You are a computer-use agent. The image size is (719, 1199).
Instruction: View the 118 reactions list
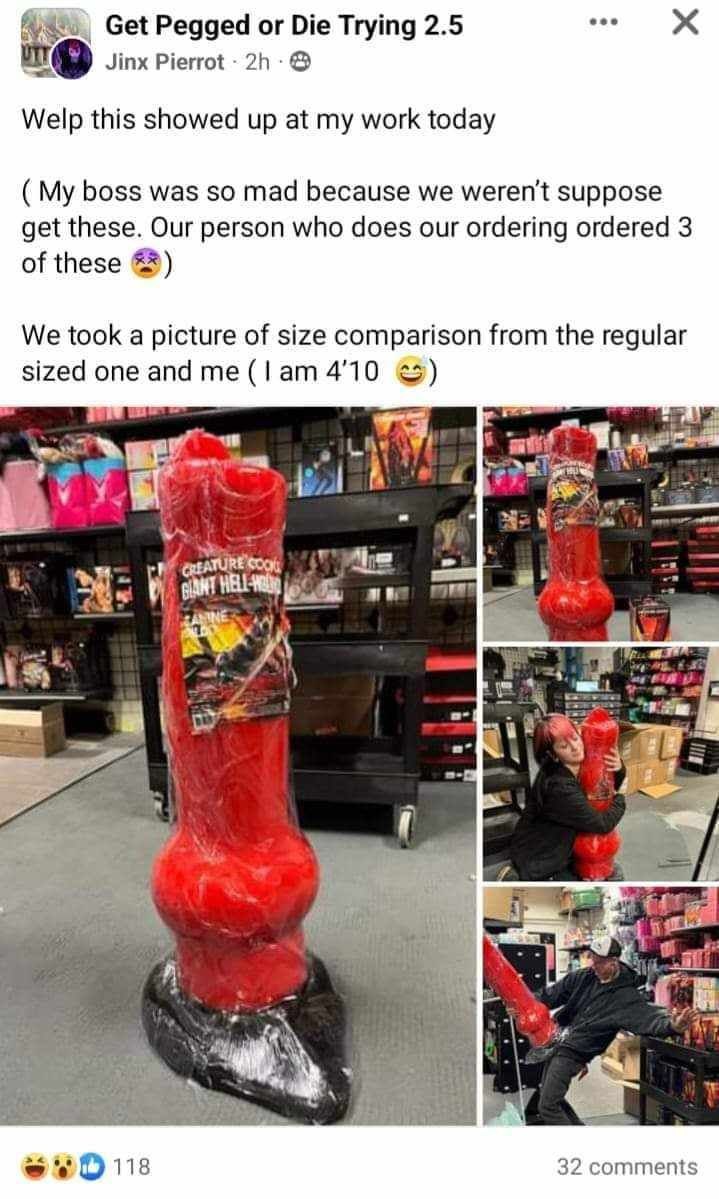point(132,1166)
